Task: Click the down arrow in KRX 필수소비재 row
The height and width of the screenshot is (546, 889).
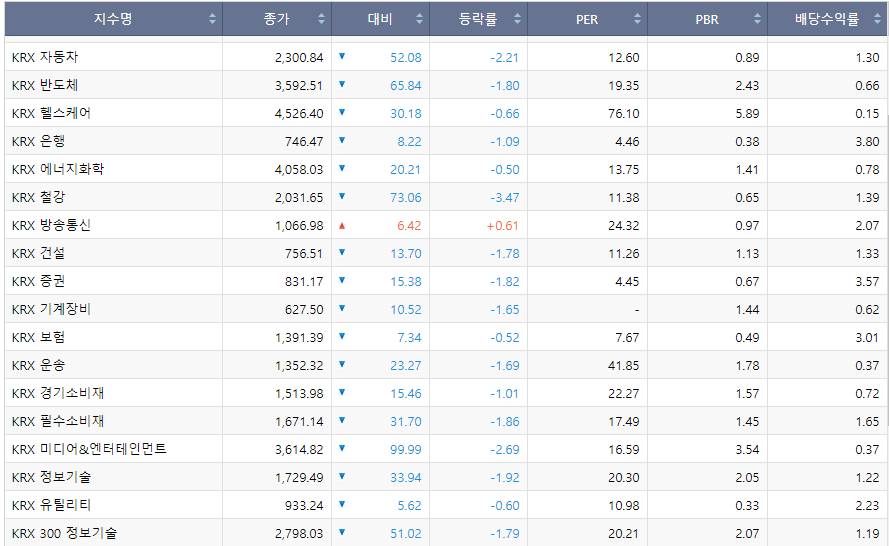Action: pyautogui.click(x=342, y=420)
